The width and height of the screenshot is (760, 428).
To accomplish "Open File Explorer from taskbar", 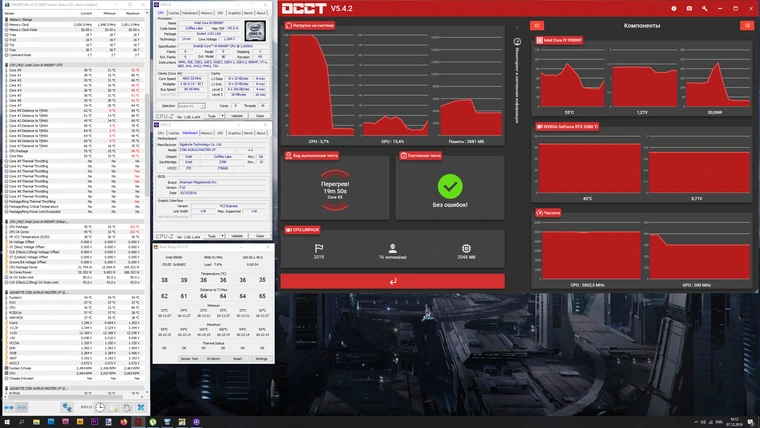I will point(36,422).
